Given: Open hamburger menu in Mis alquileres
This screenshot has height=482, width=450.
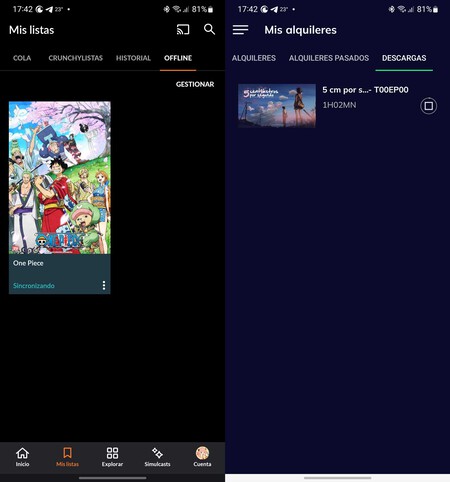Looking at the screenshot, I should tap(240, 30).
